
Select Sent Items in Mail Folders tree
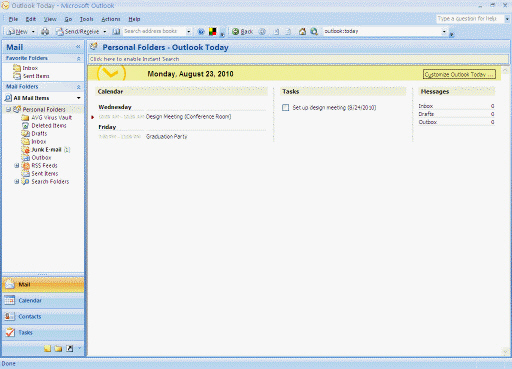click(x=40, y=173)
